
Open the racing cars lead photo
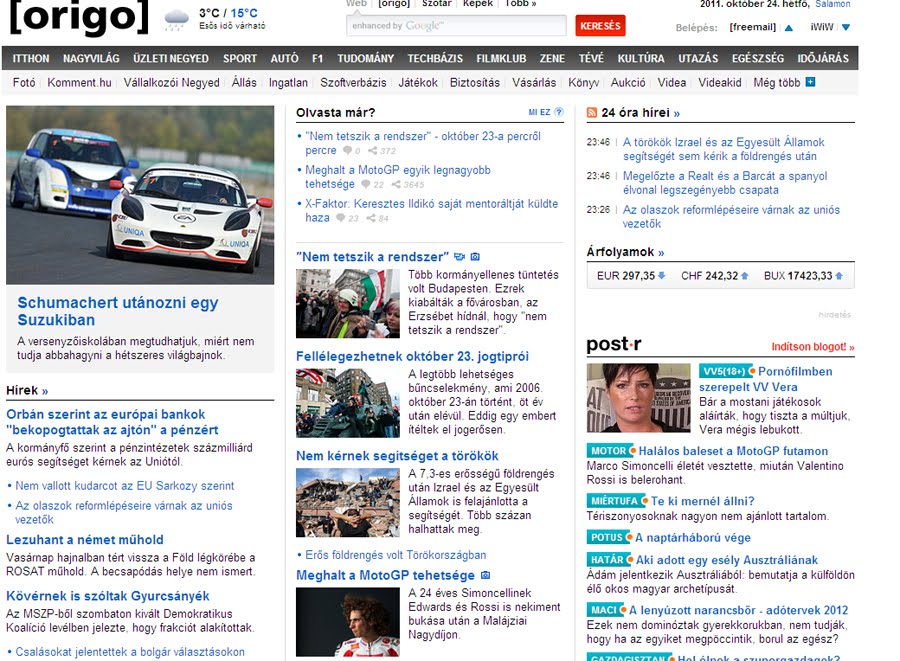point(140,195)
